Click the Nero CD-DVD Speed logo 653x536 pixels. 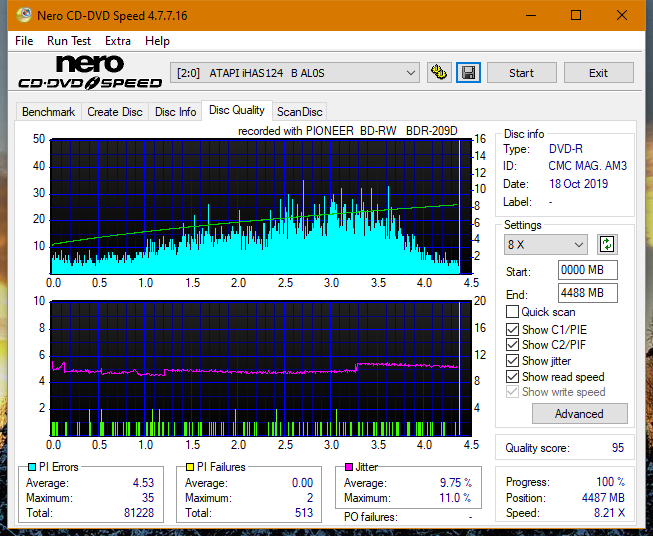point(90,72)
